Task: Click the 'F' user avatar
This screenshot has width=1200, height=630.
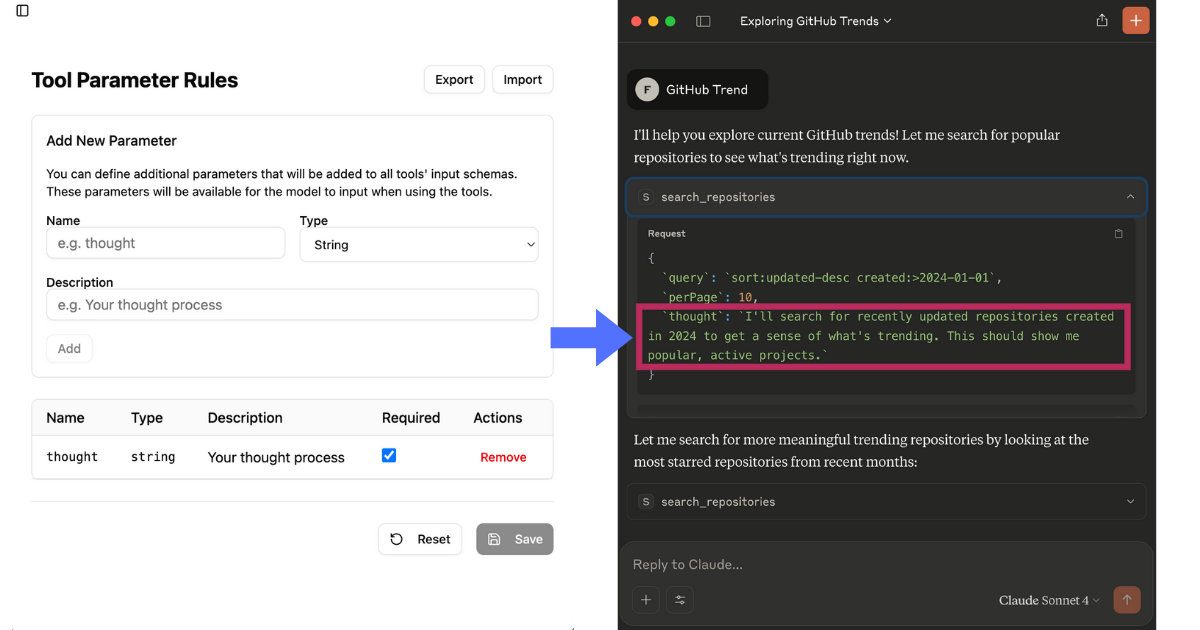Action: click(x=647, y=89)
